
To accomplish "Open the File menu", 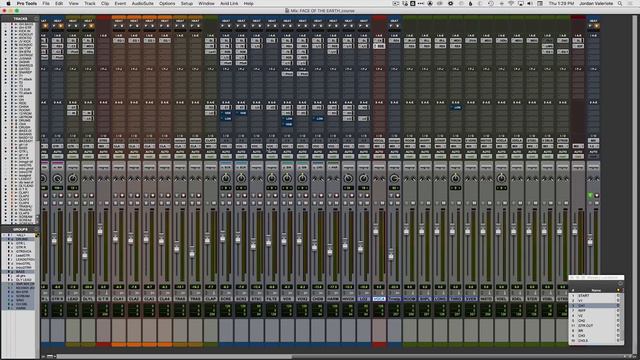I will tap(46, 3).
